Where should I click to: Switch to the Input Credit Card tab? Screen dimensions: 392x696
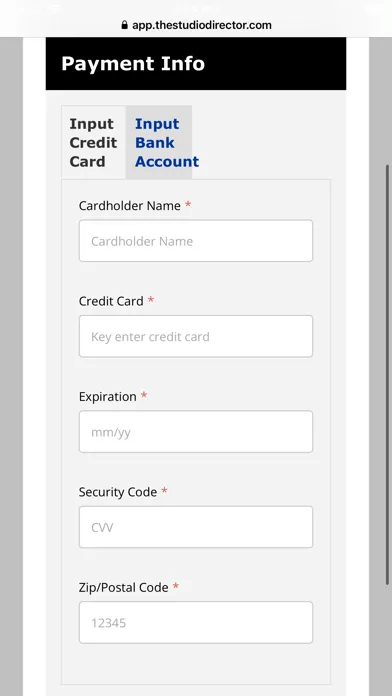[93, 142]
